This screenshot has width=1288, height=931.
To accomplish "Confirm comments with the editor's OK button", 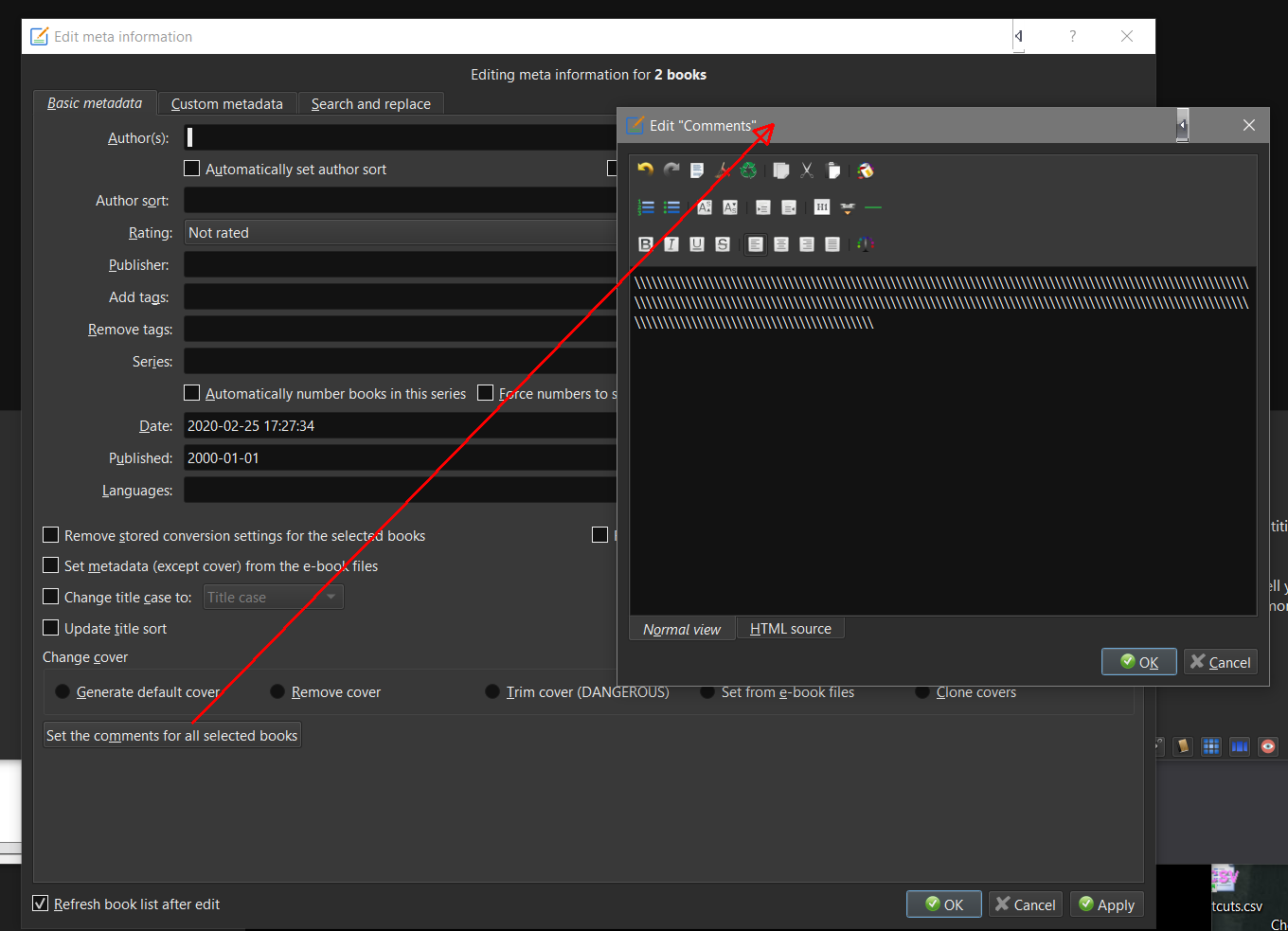I will (x=1139, y=662).
